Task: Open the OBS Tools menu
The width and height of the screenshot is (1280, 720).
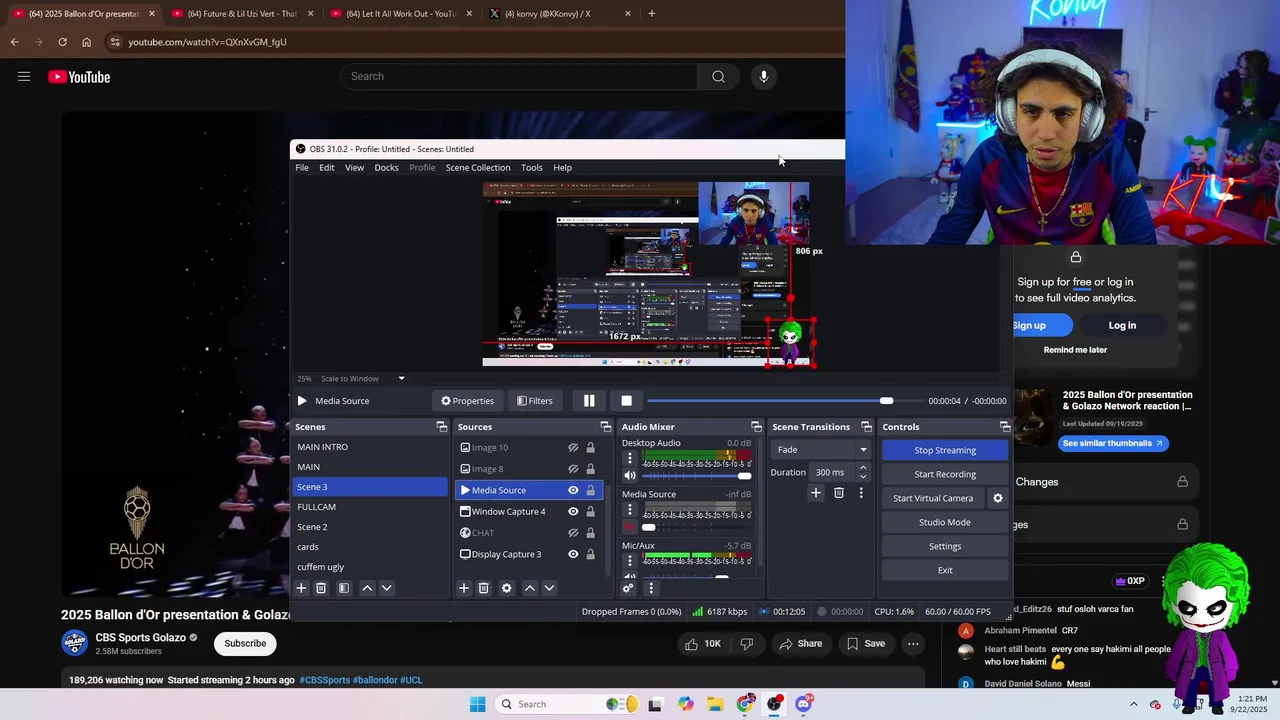Action: [x=532, y=168]
